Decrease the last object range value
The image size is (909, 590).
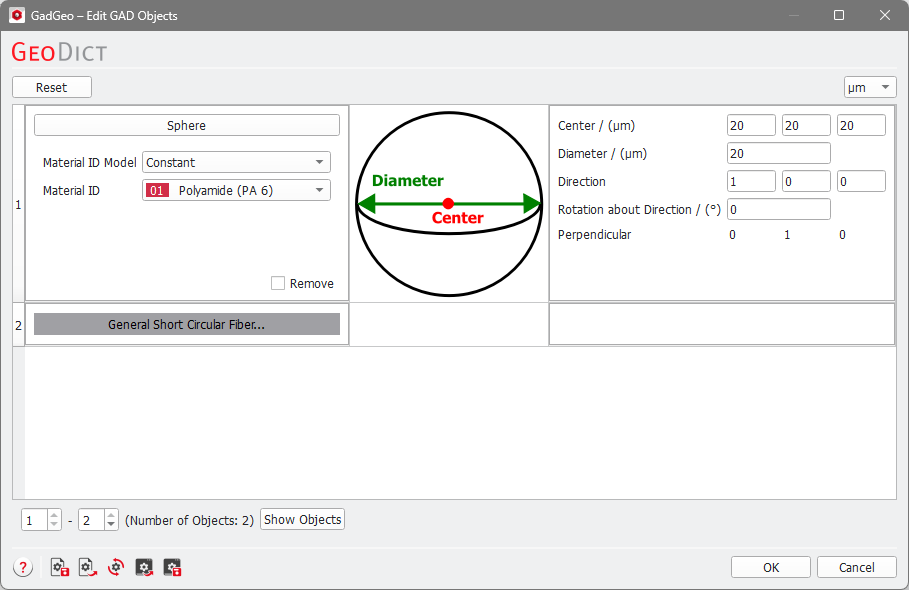coord(110,525)
